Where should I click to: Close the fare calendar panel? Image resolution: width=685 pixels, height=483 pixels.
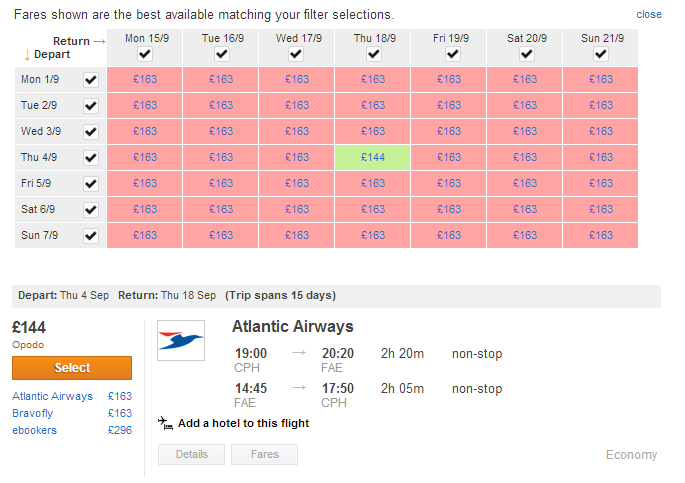[x=649, y=14]
